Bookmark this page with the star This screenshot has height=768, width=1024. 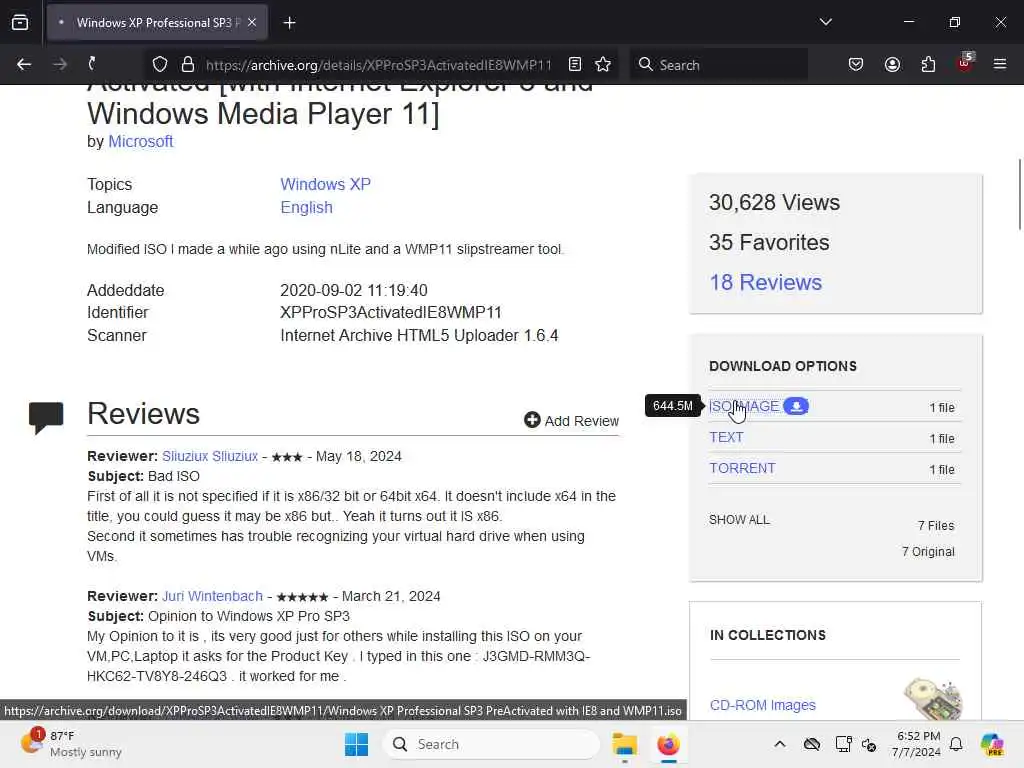tap(603, 64)
